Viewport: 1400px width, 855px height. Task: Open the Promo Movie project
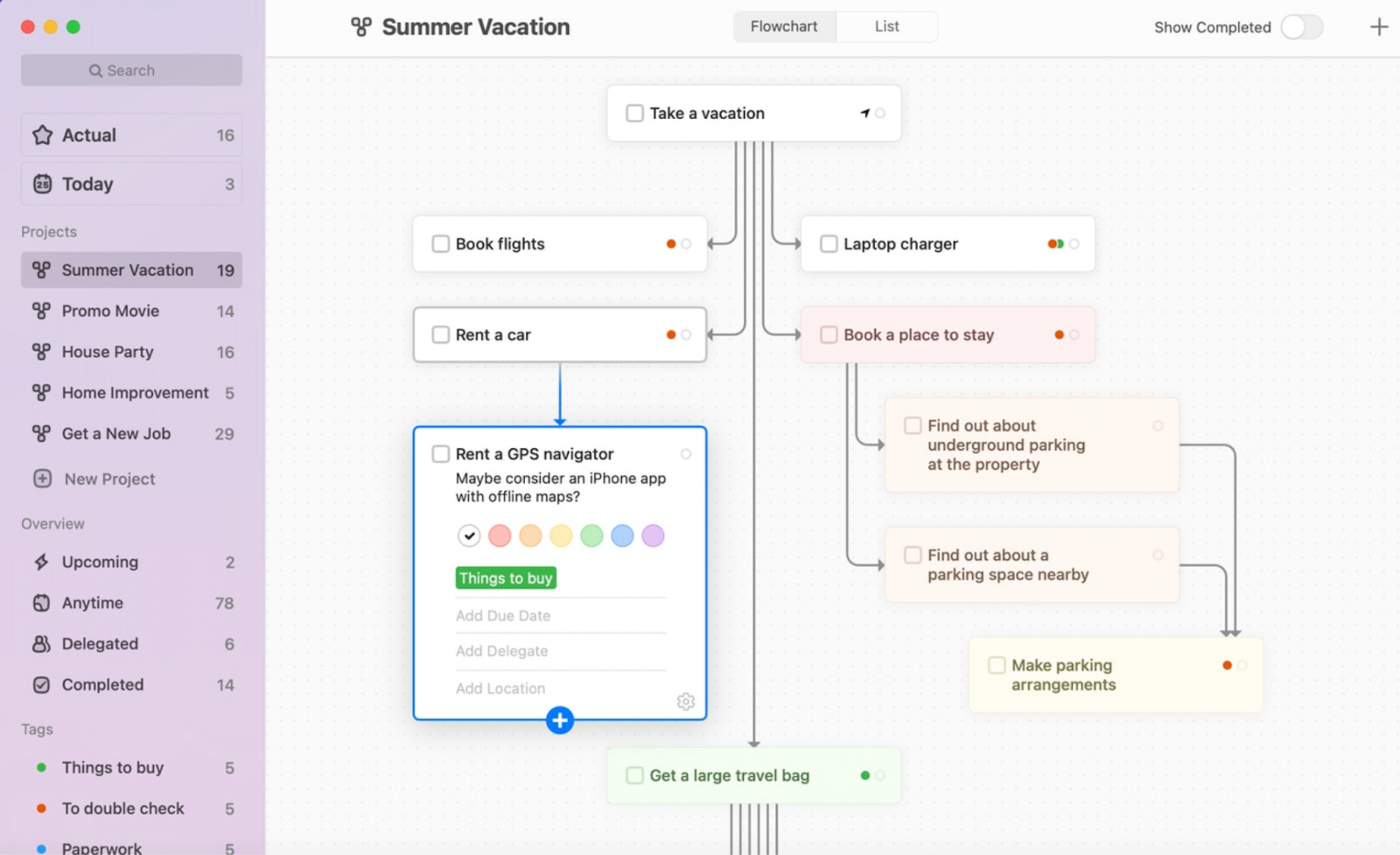point(131,311)
